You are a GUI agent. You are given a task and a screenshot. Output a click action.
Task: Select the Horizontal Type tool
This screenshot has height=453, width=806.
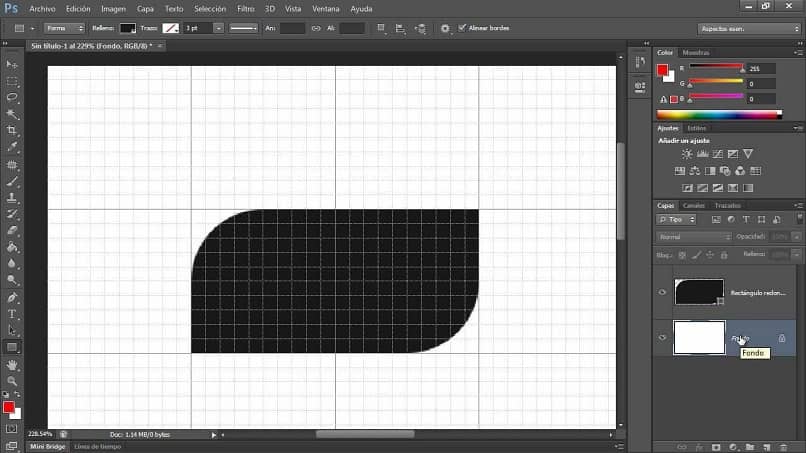click(12, 314)
